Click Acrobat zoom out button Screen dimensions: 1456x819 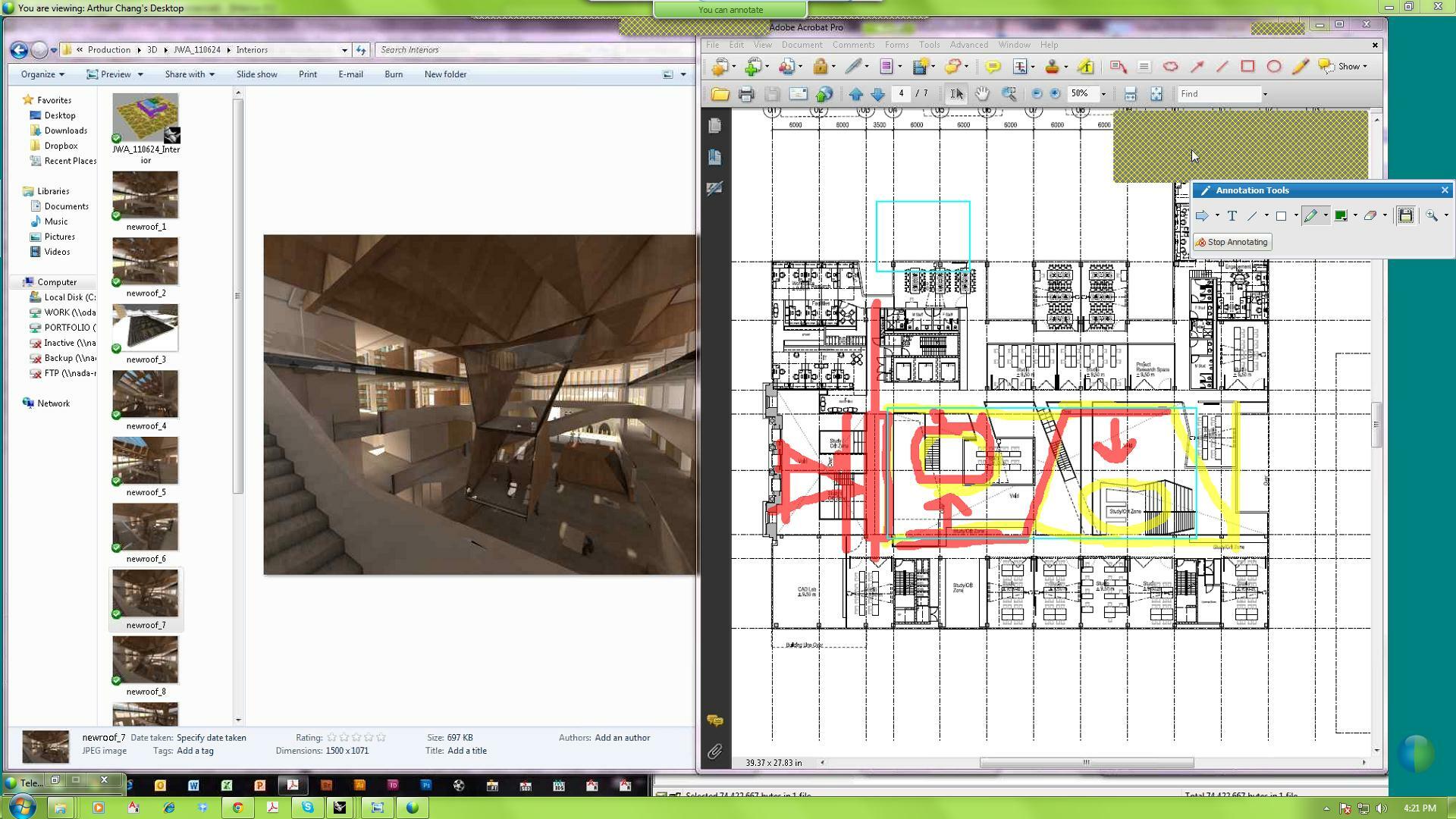tap(1037, 94)
